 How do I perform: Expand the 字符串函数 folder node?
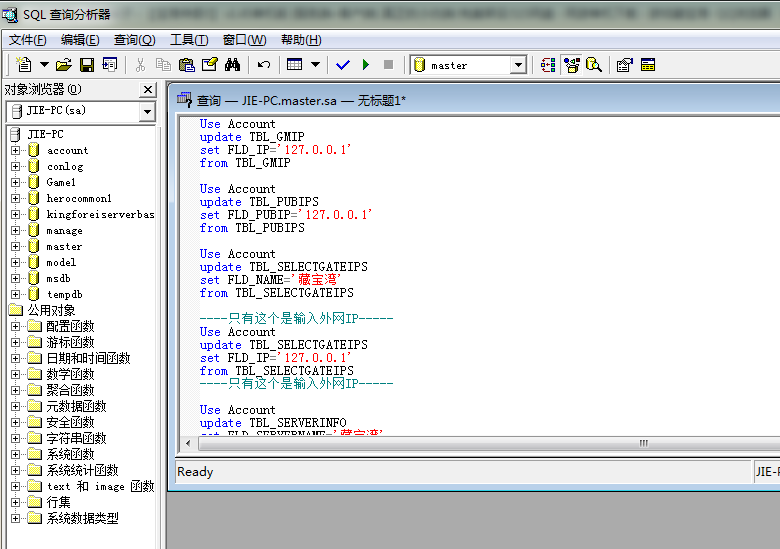click(x=15, y=438)
